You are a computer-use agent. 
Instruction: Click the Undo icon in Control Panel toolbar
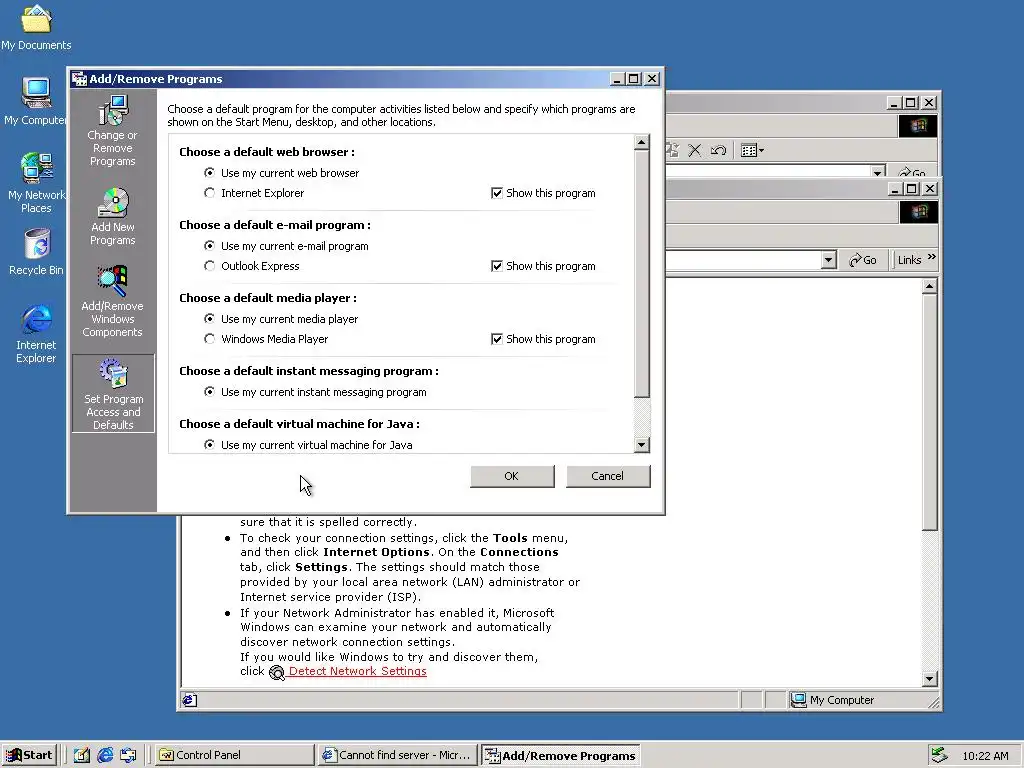pos(718,151)
